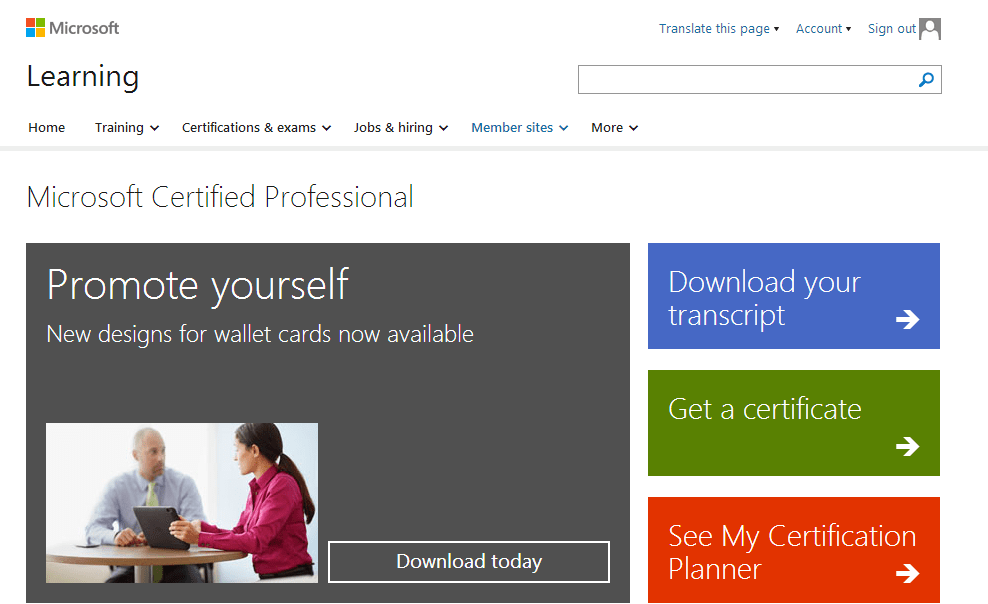Viewport: 988px width, 604px height.
Task: Click the arrow on Download your transcript tile
Action: (907, 319)
